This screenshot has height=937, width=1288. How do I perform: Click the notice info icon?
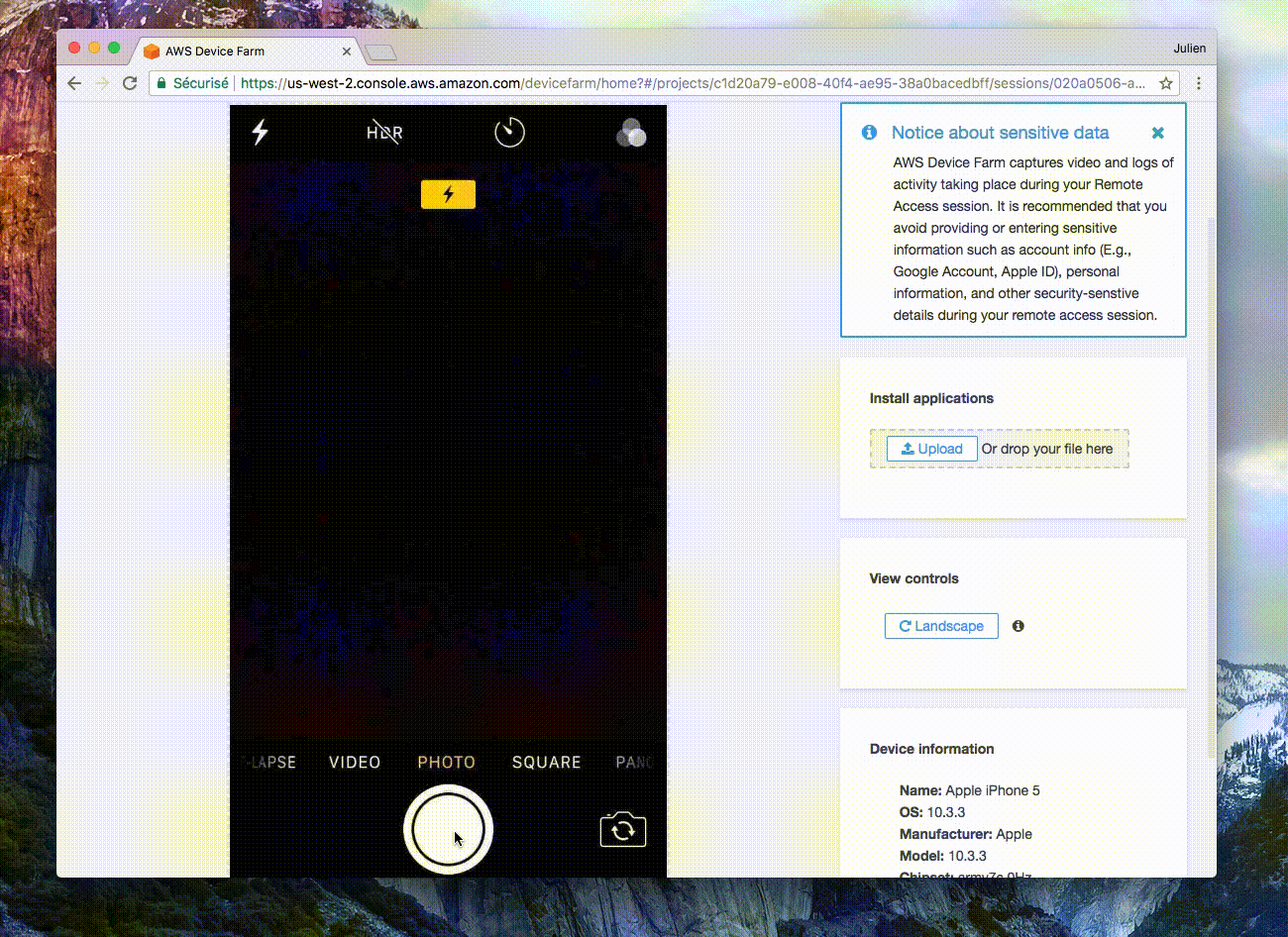(x=869, y=132)
